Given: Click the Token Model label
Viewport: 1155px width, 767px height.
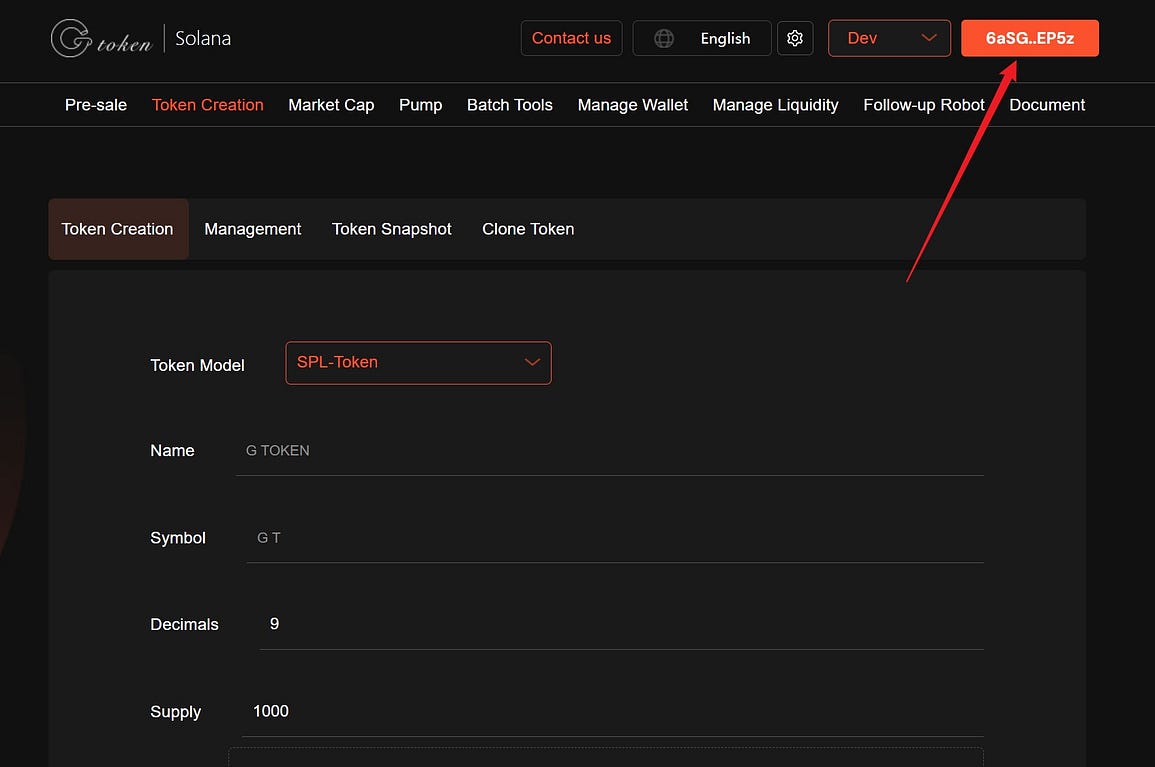Looking at the screenshot, I should [197, 365].
